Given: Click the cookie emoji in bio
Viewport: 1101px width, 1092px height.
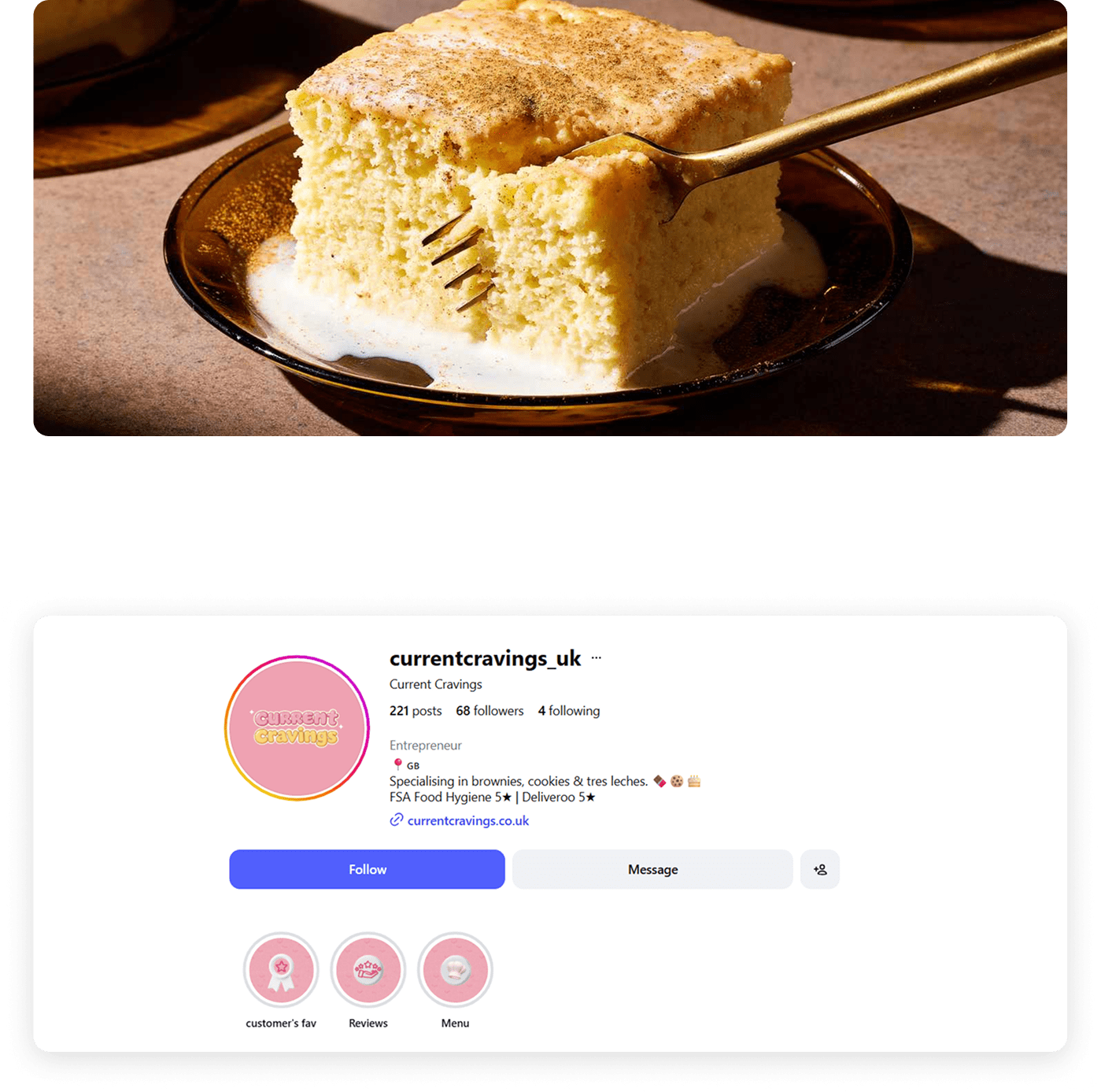Looking at the screenshot, I should pyautogui.click(x=677, y=781).
